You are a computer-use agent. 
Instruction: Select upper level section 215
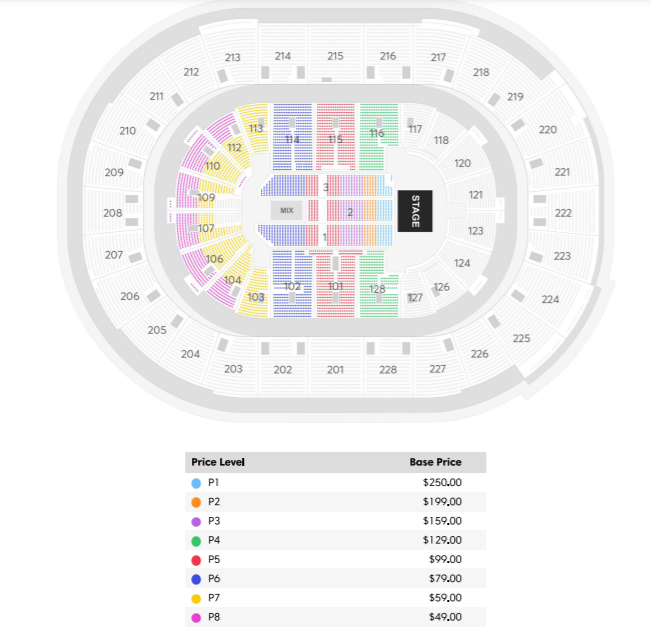point(335,54)
